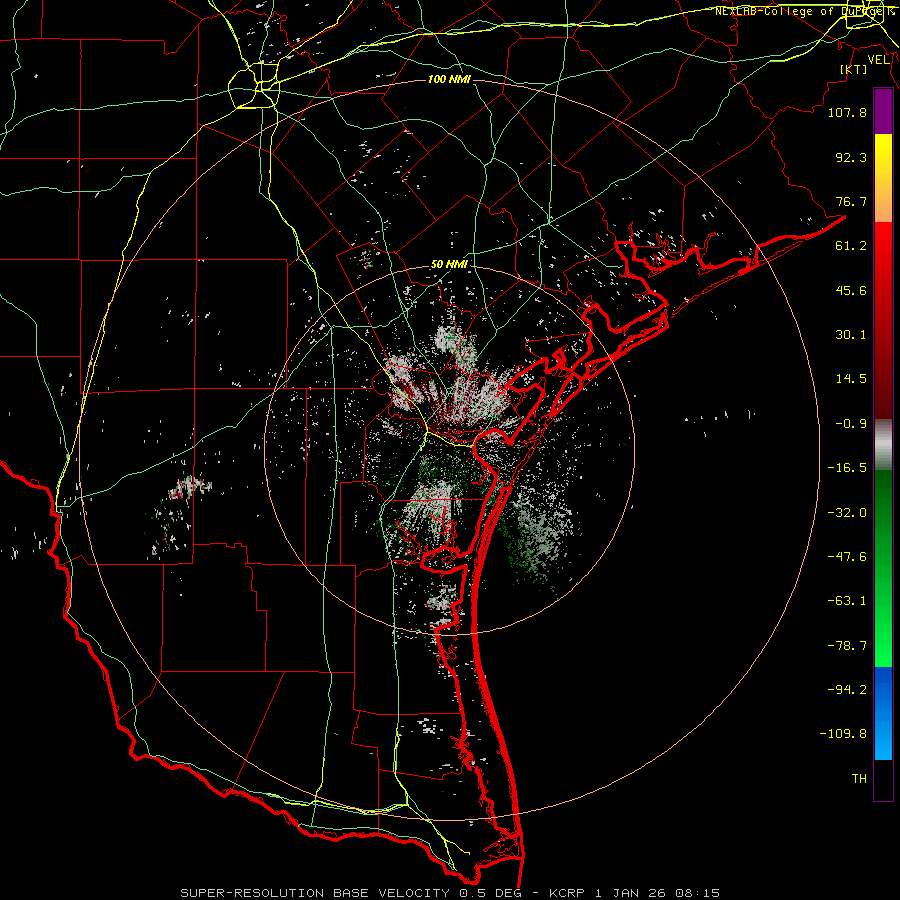Click the 30.1 value on the velocity scale
The height and width of the screenshot is (900, 900).
[x=851, y=335]
